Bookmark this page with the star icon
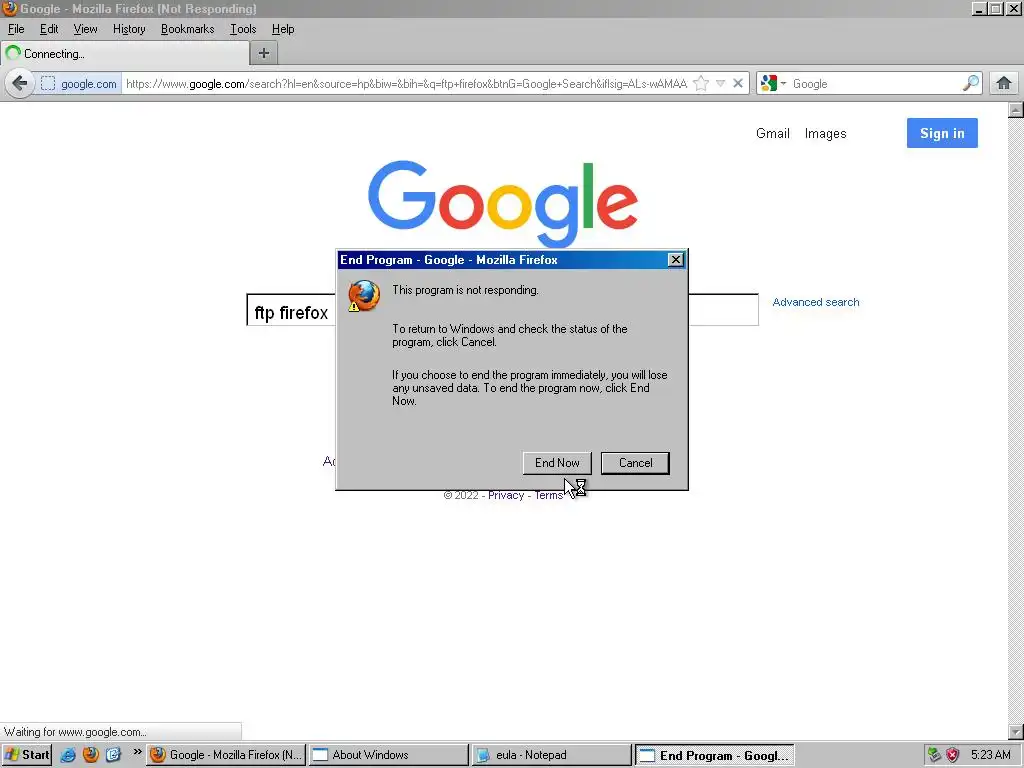 [701, 84]
